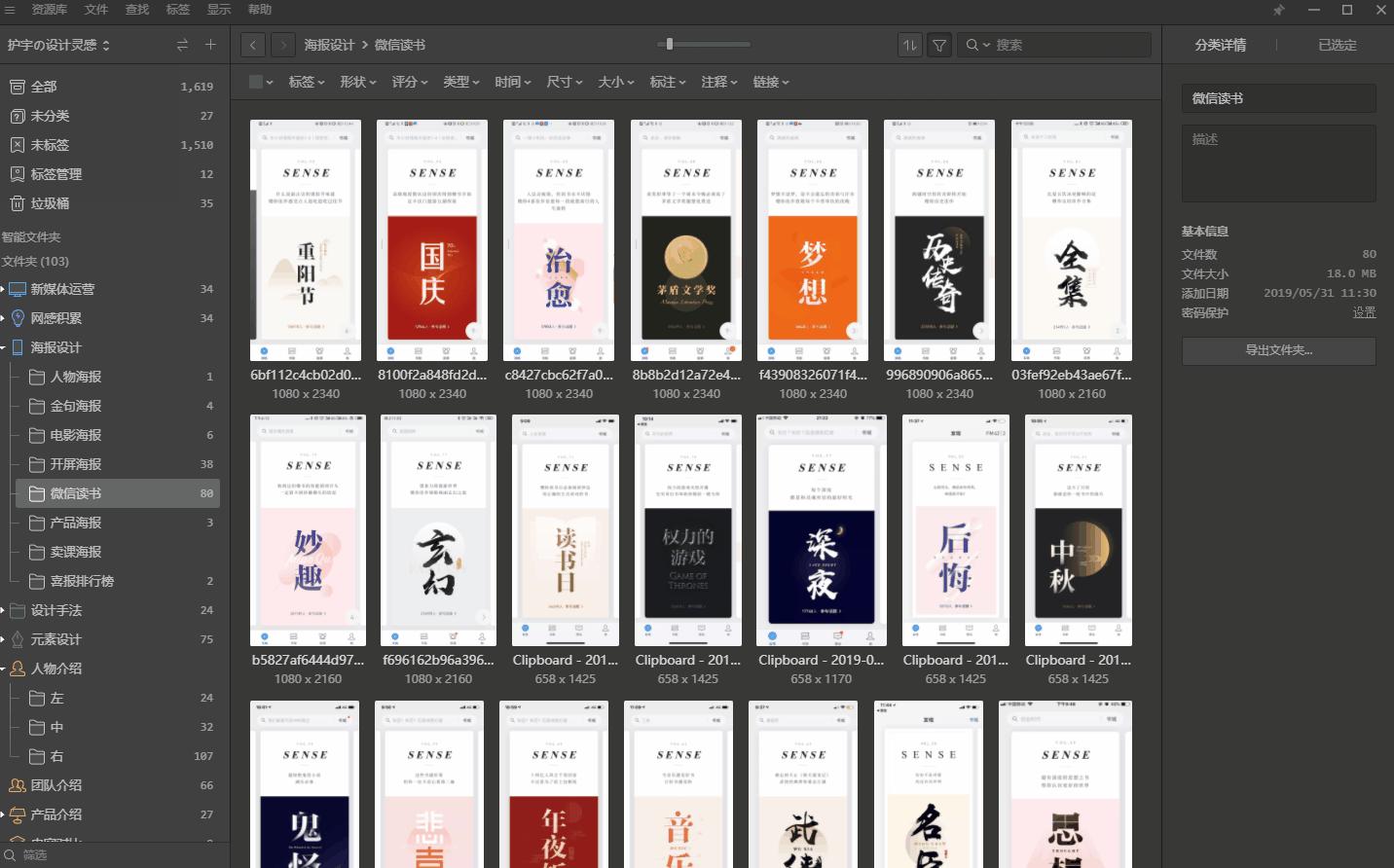Select the 人物海报 folder
Viewport: 1394px width, 868px height.
119,377
